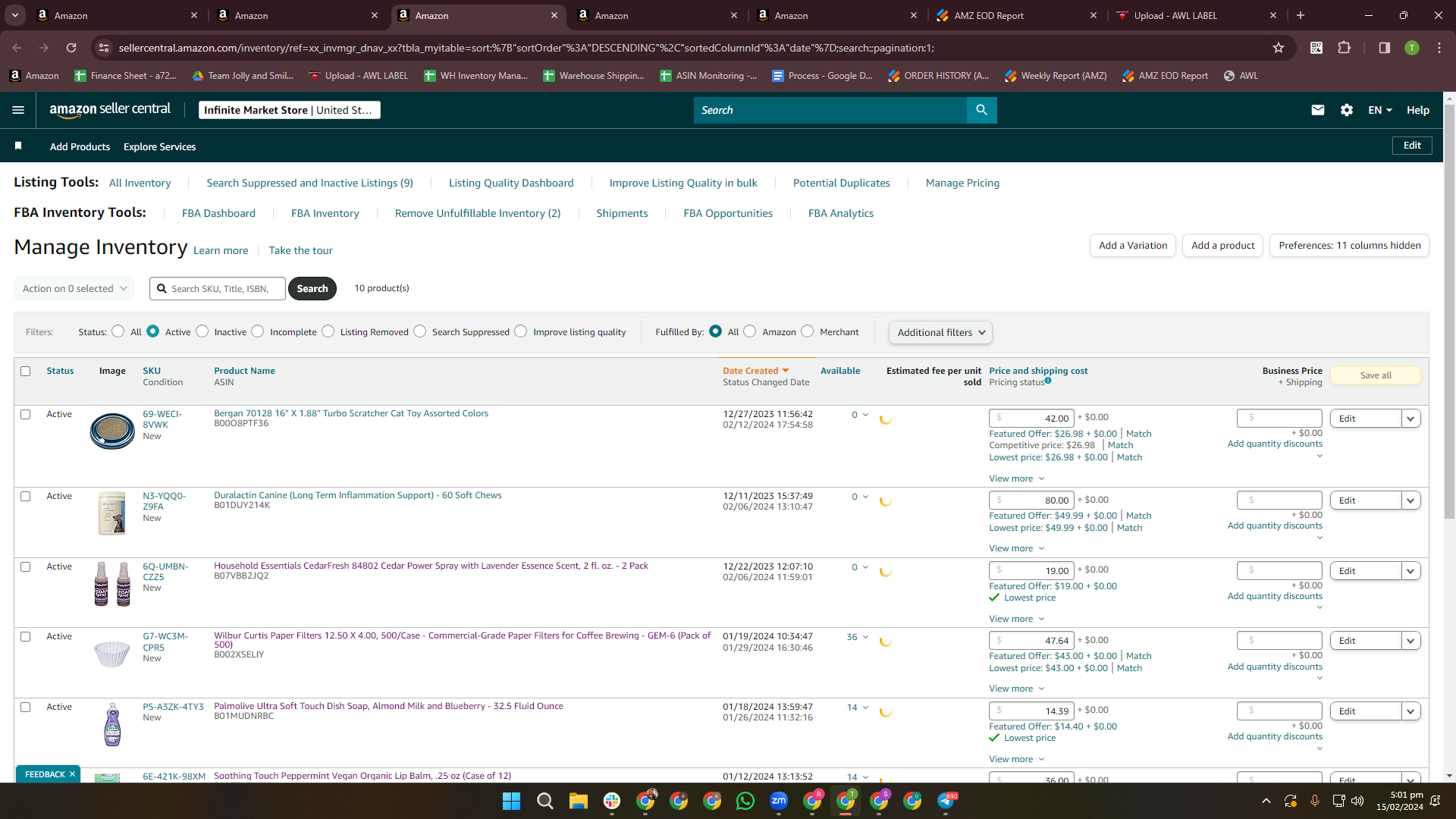Viewport: 1456px width, 819px height.
Task: Open Zoom from the taskbar
Action: (779, 801)
